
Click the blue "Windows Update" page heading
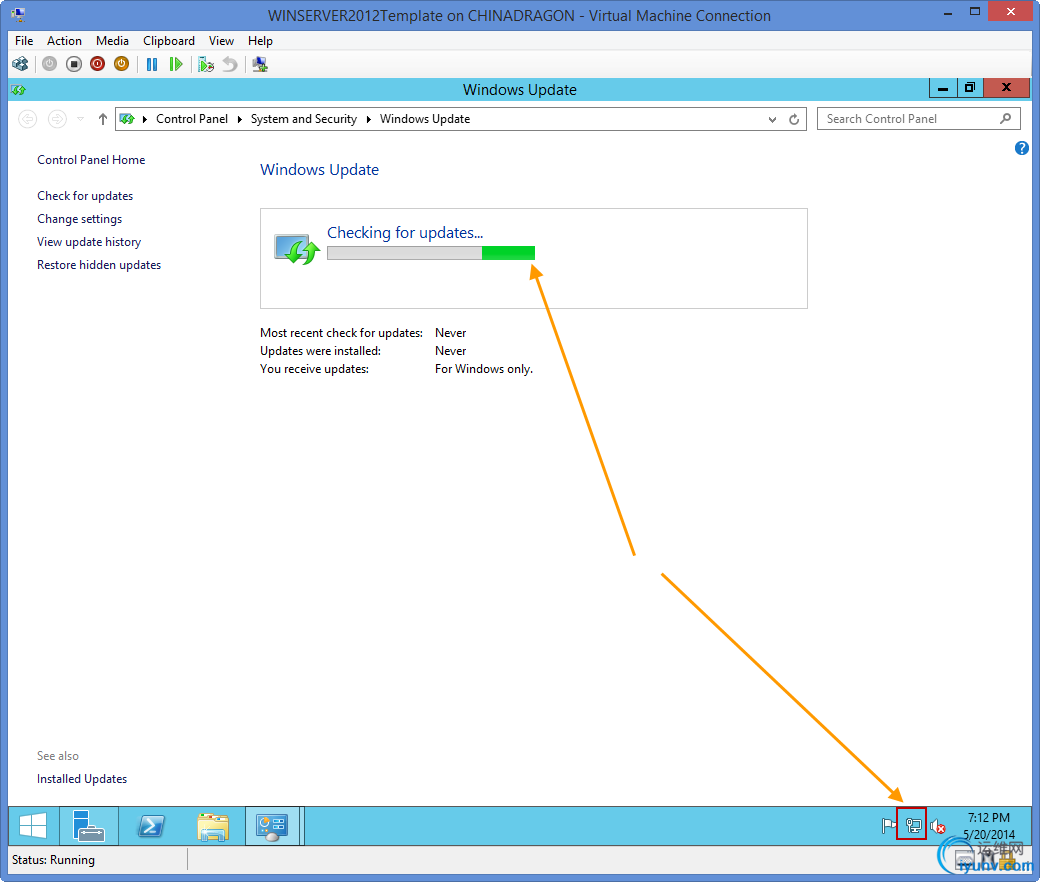click(319, 170)
